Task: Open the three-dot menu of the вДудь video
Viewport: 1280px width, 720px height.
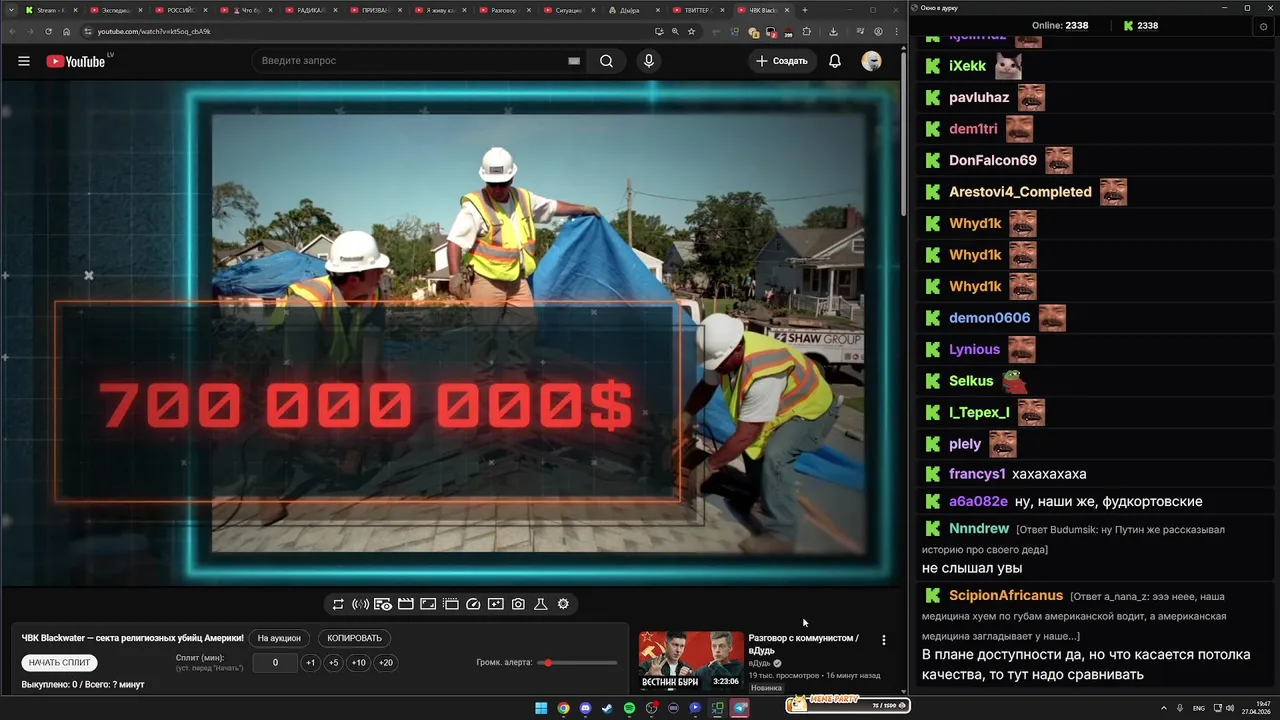Action: click(x=883, y=640)
